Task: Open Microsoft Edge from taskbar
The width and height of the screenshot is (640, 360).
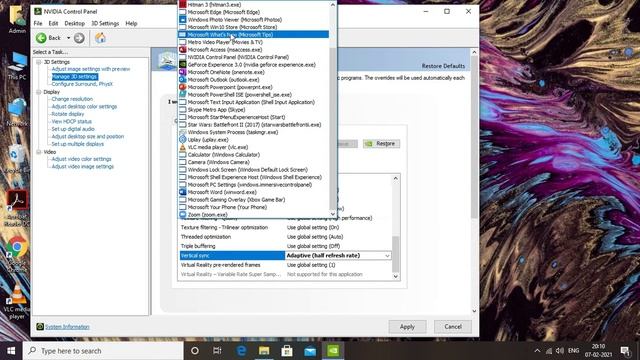Action: click(x=241, y=351)
